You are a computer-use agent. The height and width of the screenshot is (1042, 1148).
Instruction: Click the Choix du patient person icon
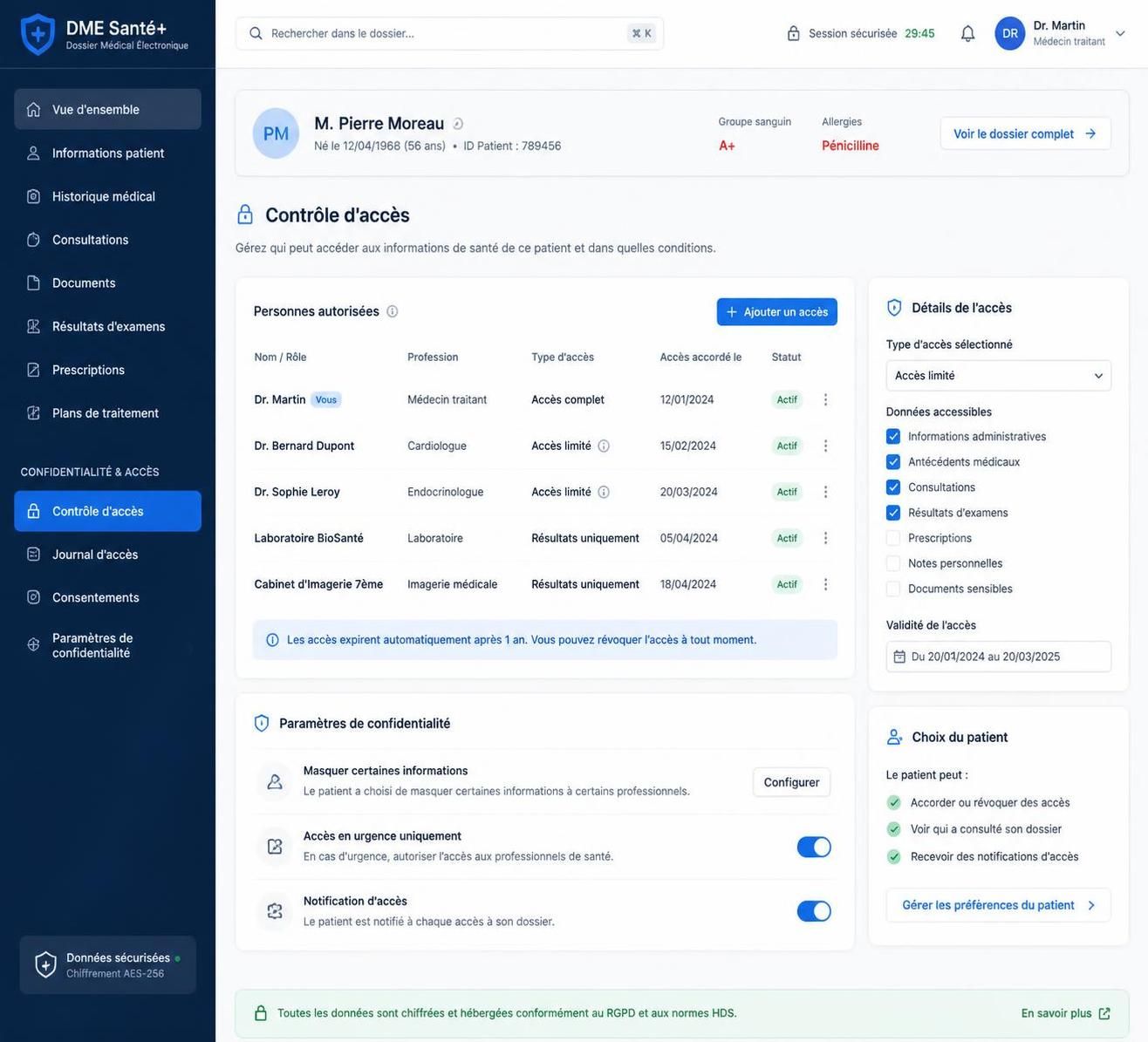click(894, 737)
